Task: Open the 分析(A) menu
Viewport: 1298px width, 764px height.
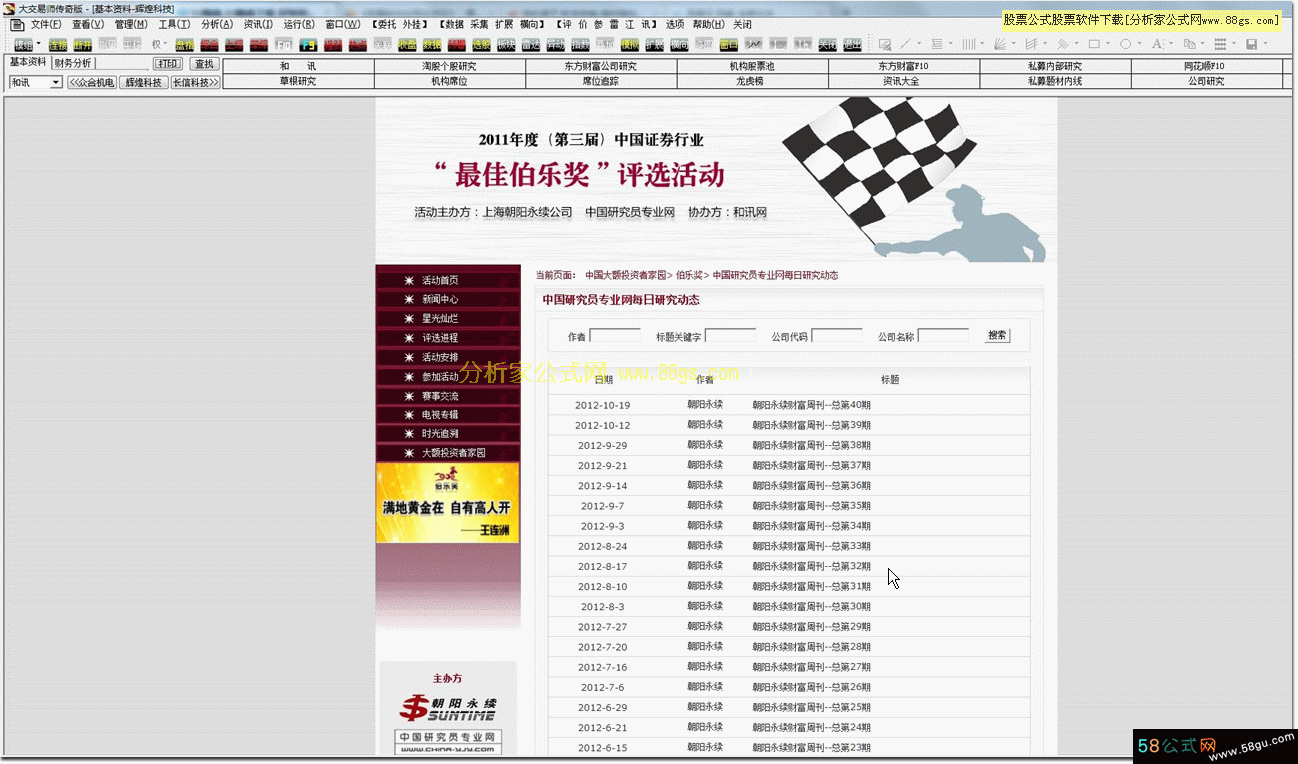Action: (x=217, y=24)
